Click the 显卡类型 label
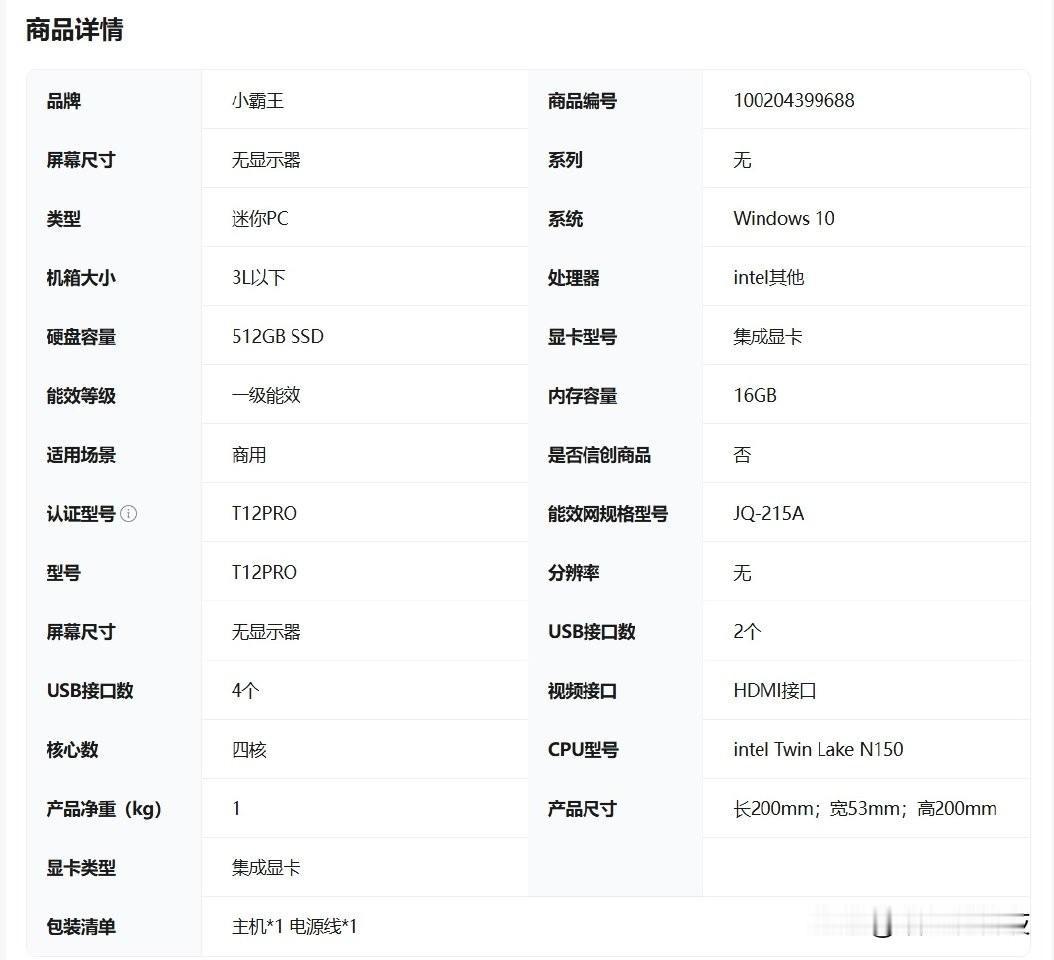This screenshot has height=960, width=1054. pos(81,868)
